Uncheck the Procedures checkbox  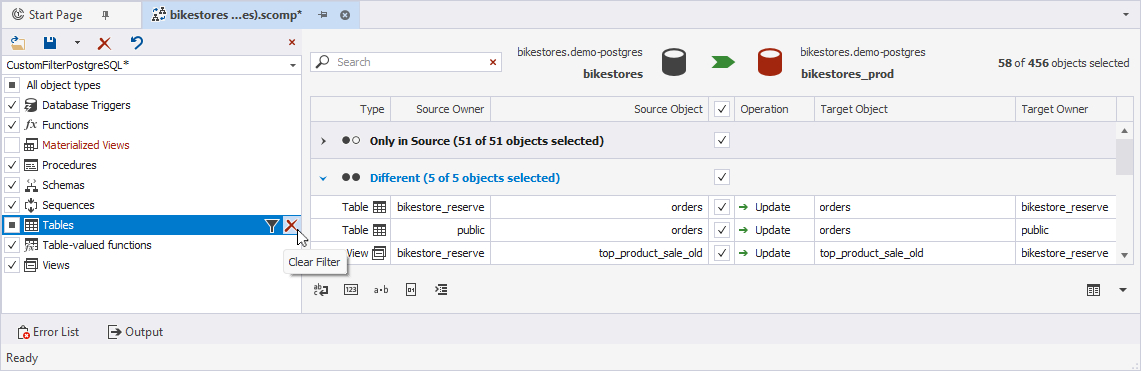[12, 165]
